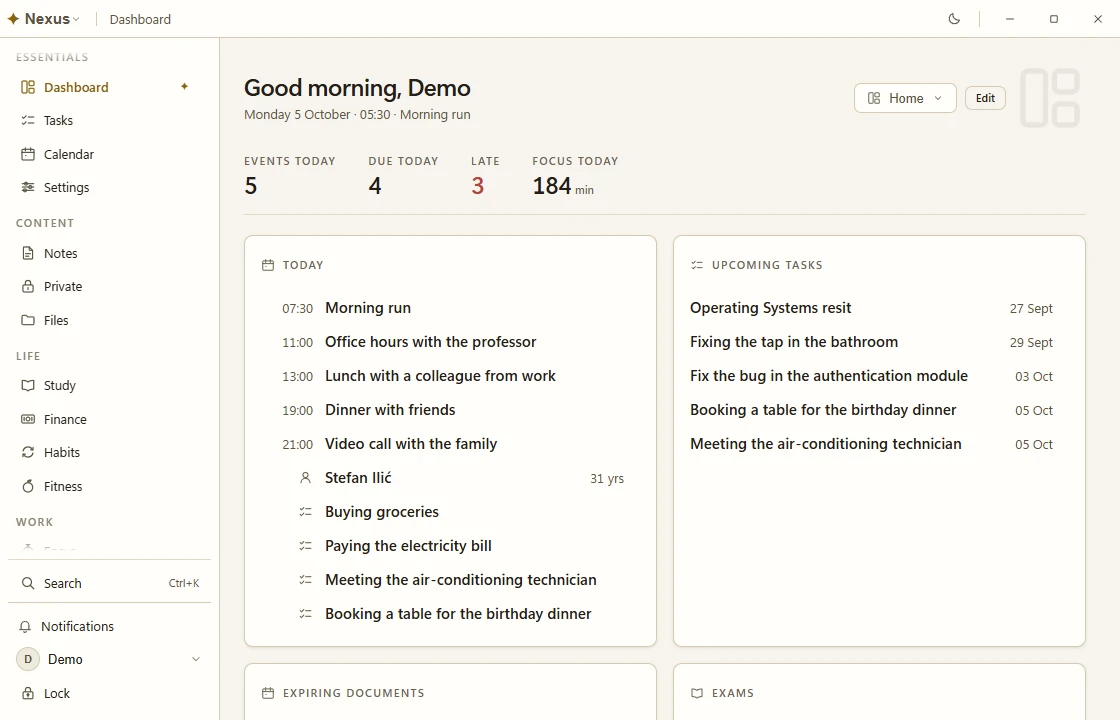Open Meeting the air-conditioning technician in Today card
The width and height of the screenshot is (1120, 720).
click(x=450, y=580)
